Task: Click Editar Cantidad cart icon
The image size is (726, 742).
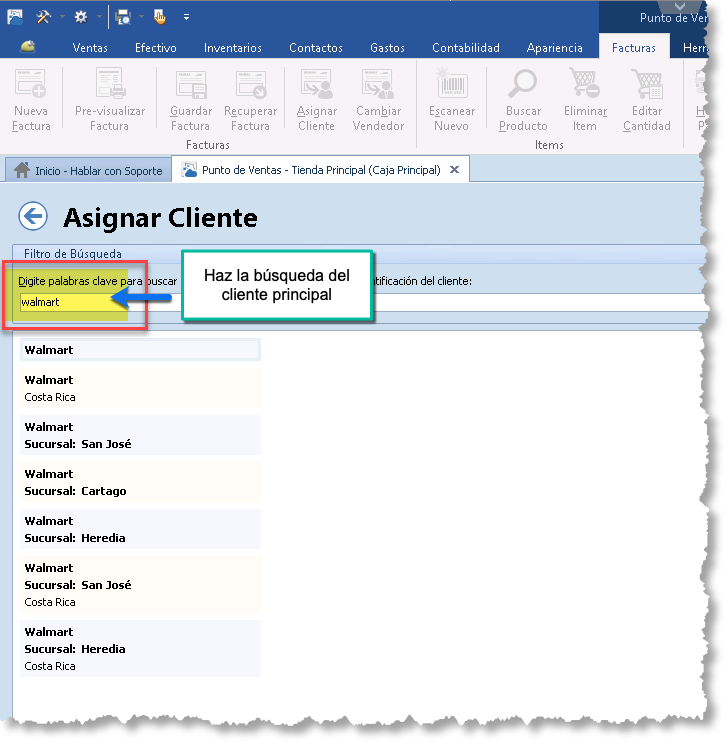Action: (647, 84)
